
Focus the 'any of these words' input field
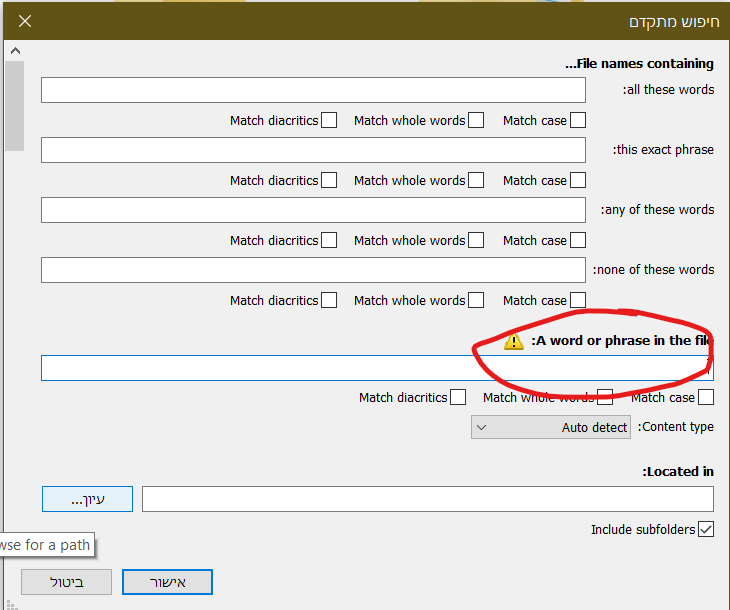313,210
